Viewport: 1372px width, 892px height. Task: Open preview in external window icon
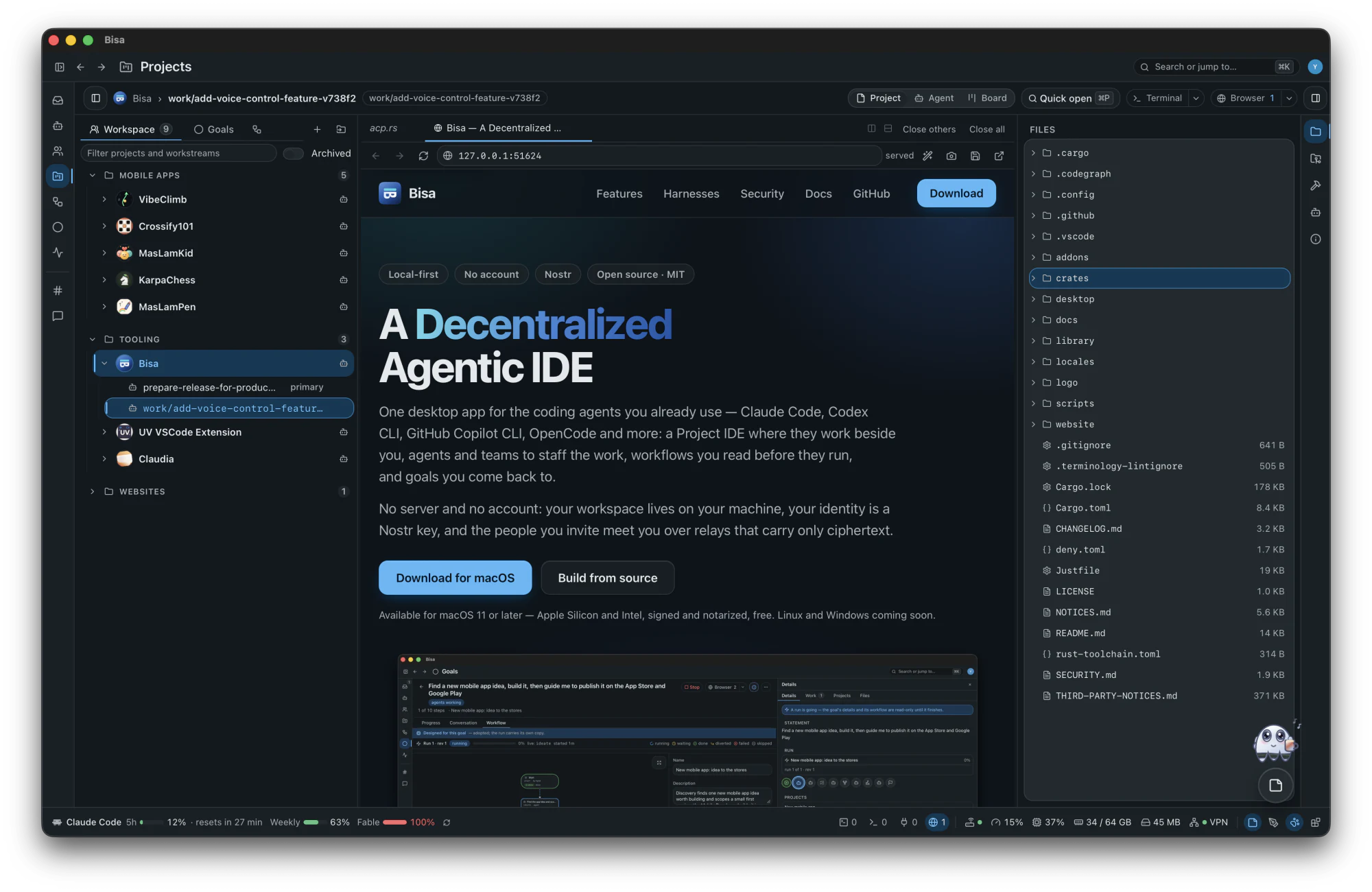[x=999, y=156]
